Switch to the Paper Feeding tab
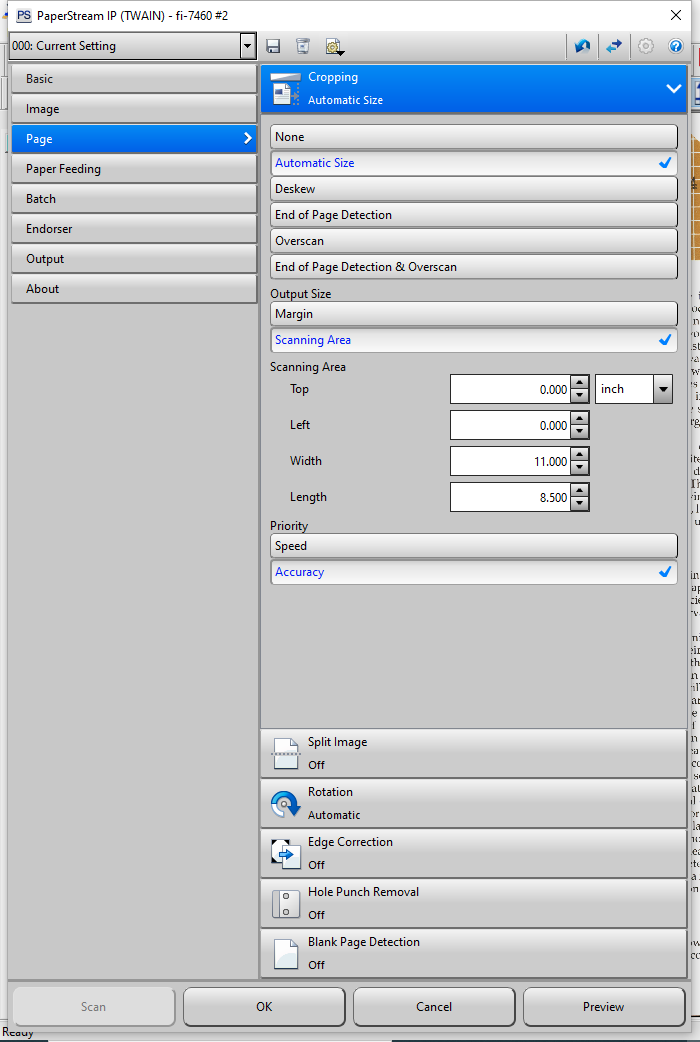This screenshot has height=1042, width=700. point(133,169)
